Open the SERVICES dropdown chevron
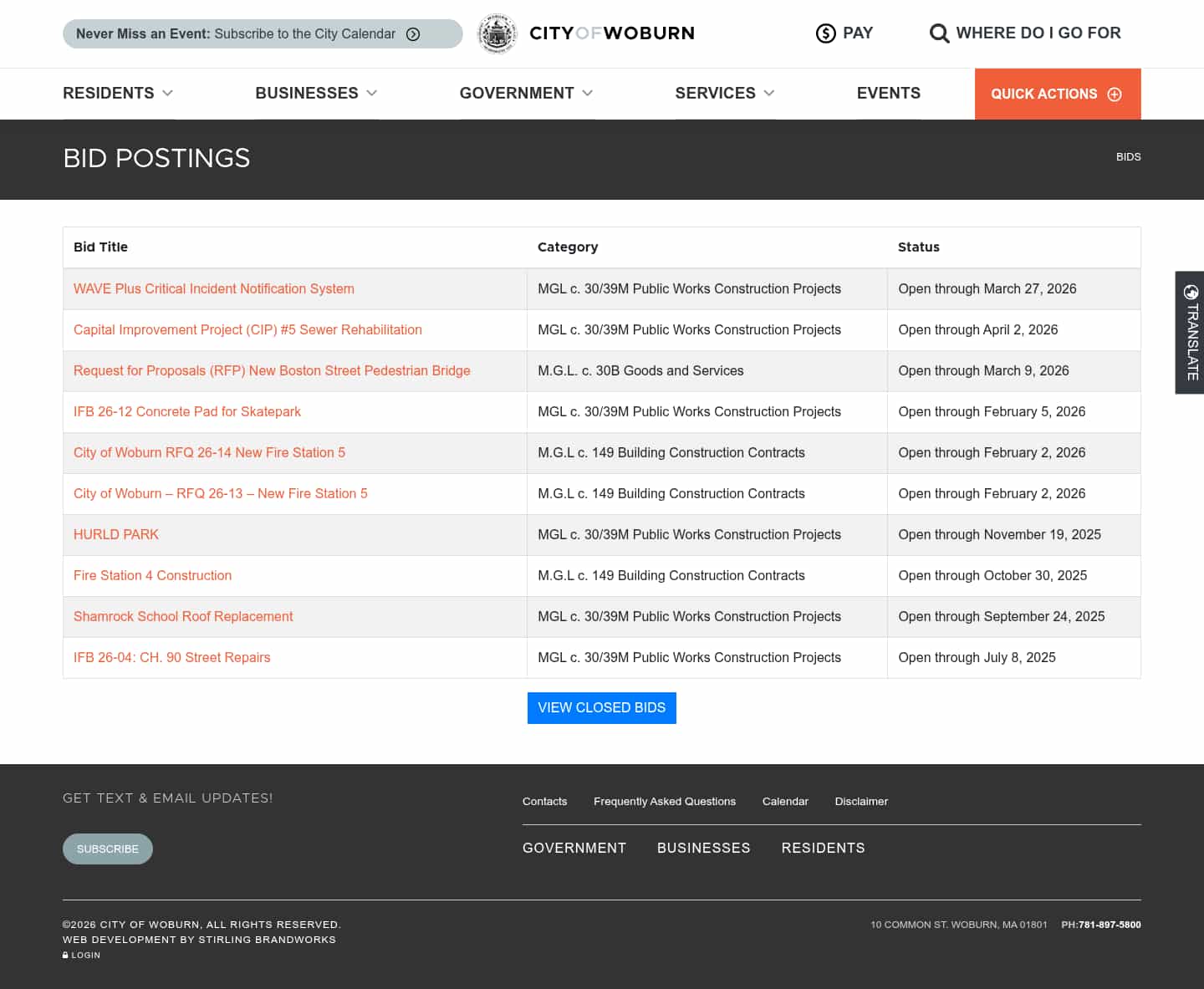 769,94
